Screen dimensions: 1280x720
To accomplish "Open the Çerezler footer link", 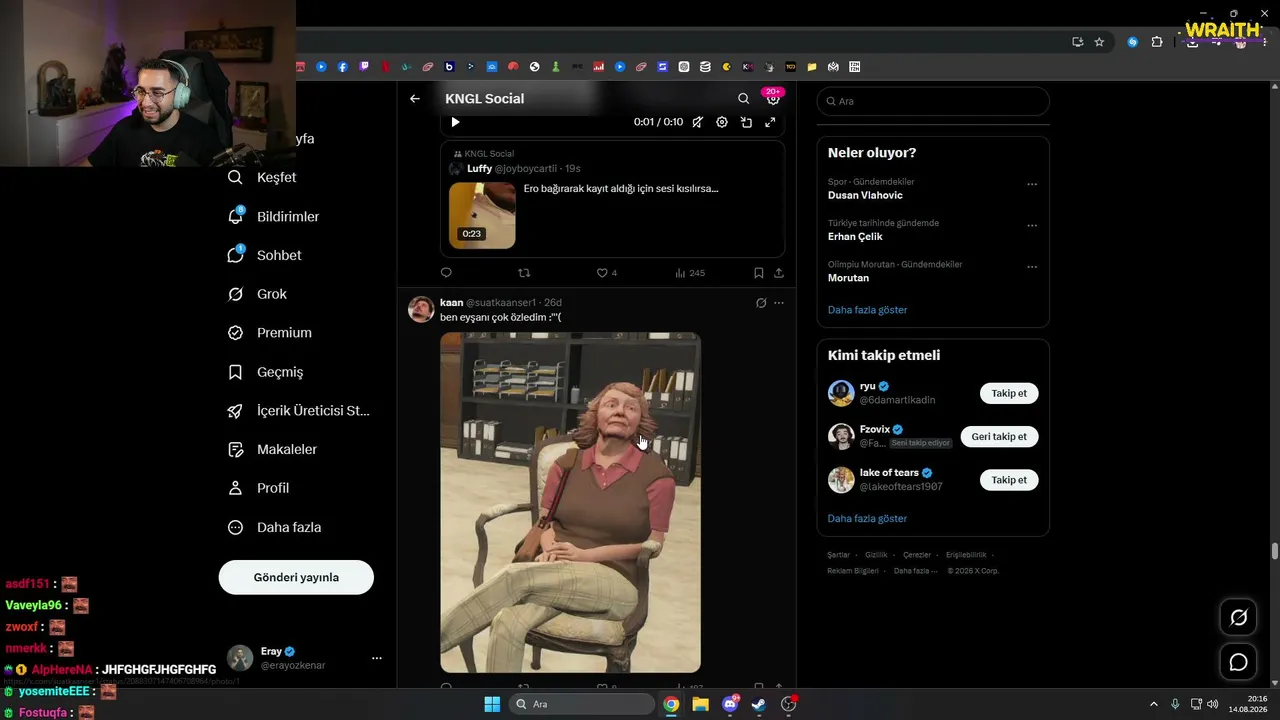I will [x=917, y=555].
